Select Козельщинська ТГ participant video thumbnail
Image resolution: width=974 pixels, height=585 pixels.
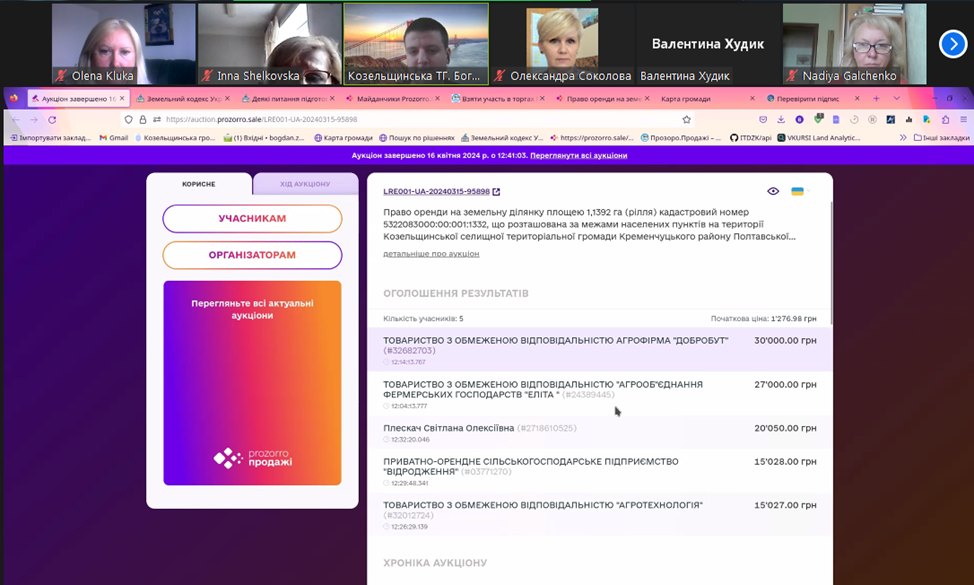(x=416, y=44)
